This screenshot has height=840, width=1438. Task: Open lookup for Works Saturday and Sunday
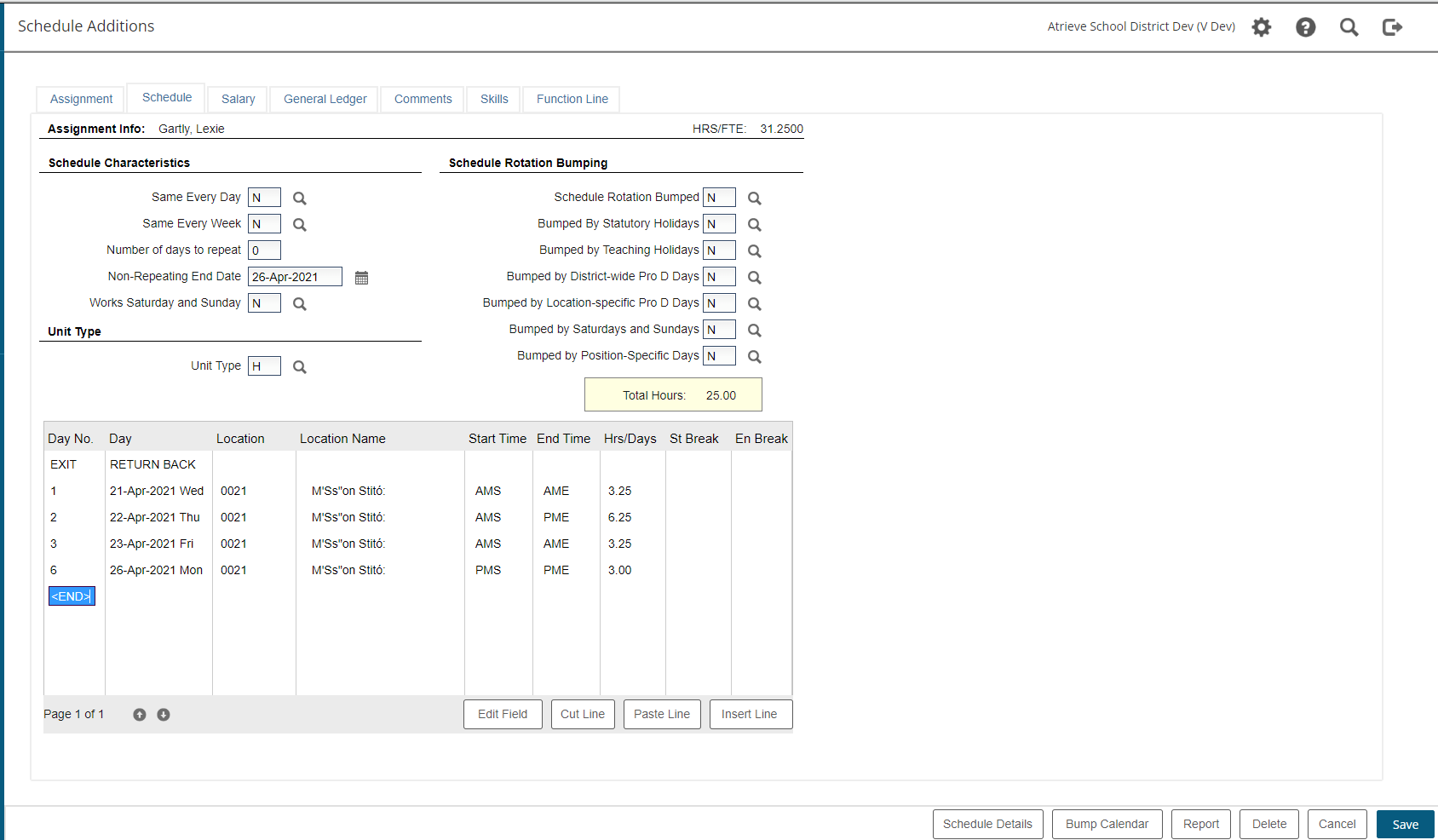(300, 304)
